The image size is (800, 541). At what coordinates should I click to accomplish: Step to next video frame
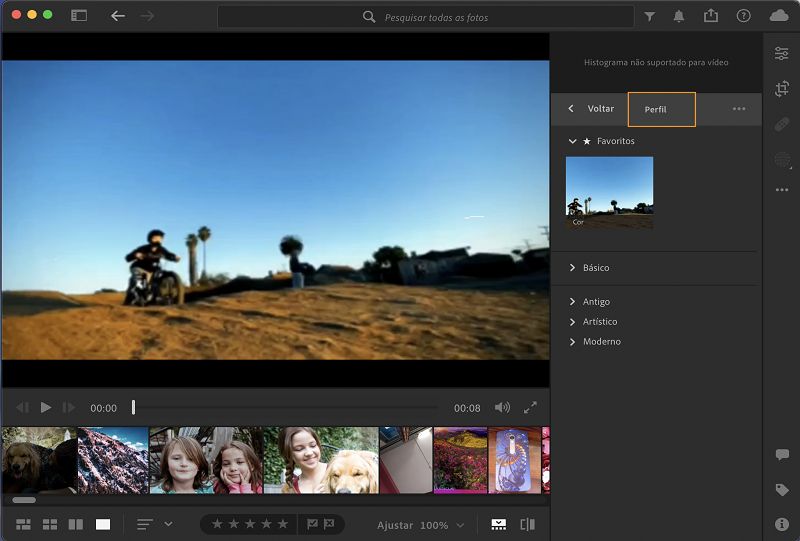click(x=68, y=407)
